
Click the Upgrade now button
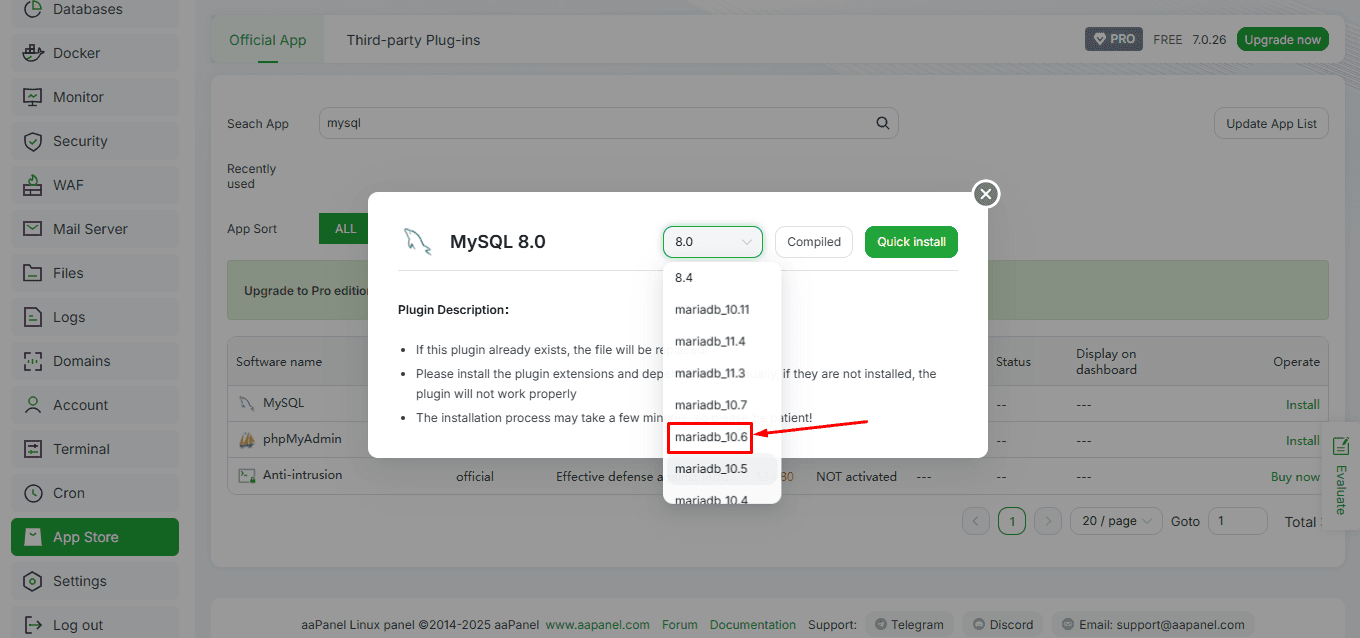[1282, 39]
